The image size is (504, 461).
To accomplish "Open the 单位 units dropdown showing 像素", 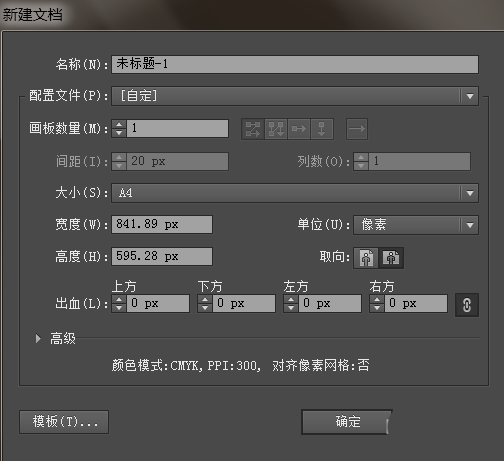I will pos(416,225).
